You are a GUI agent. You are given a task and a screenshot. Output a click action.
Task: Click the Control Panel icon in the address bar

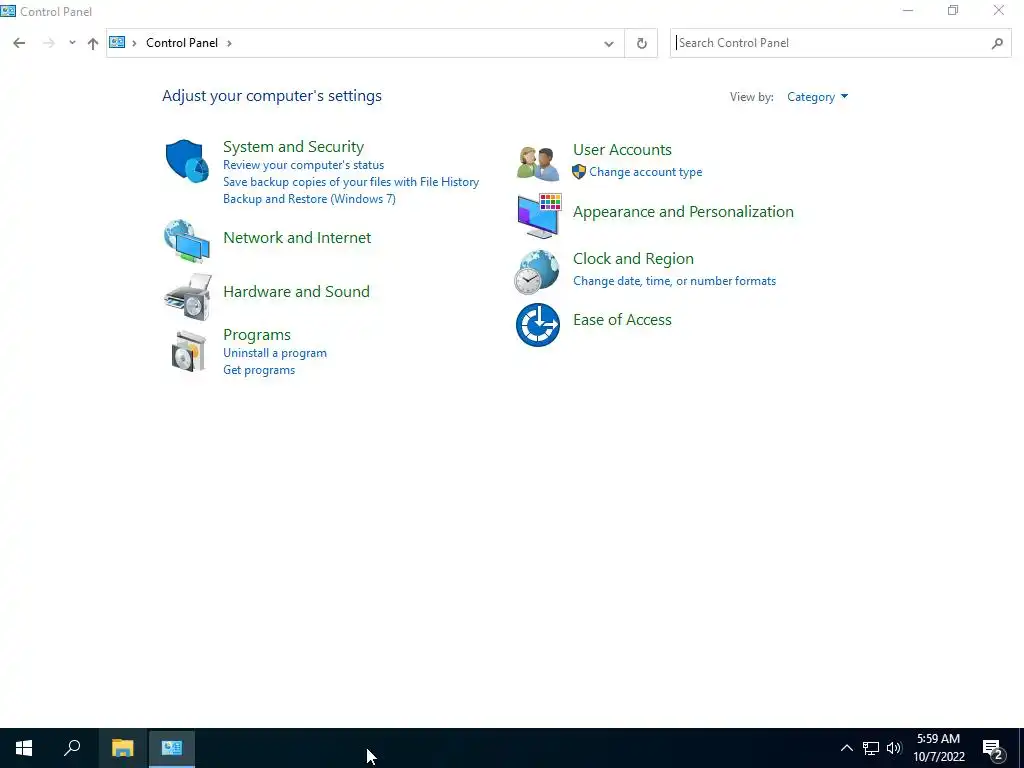(x=117, y=42)
